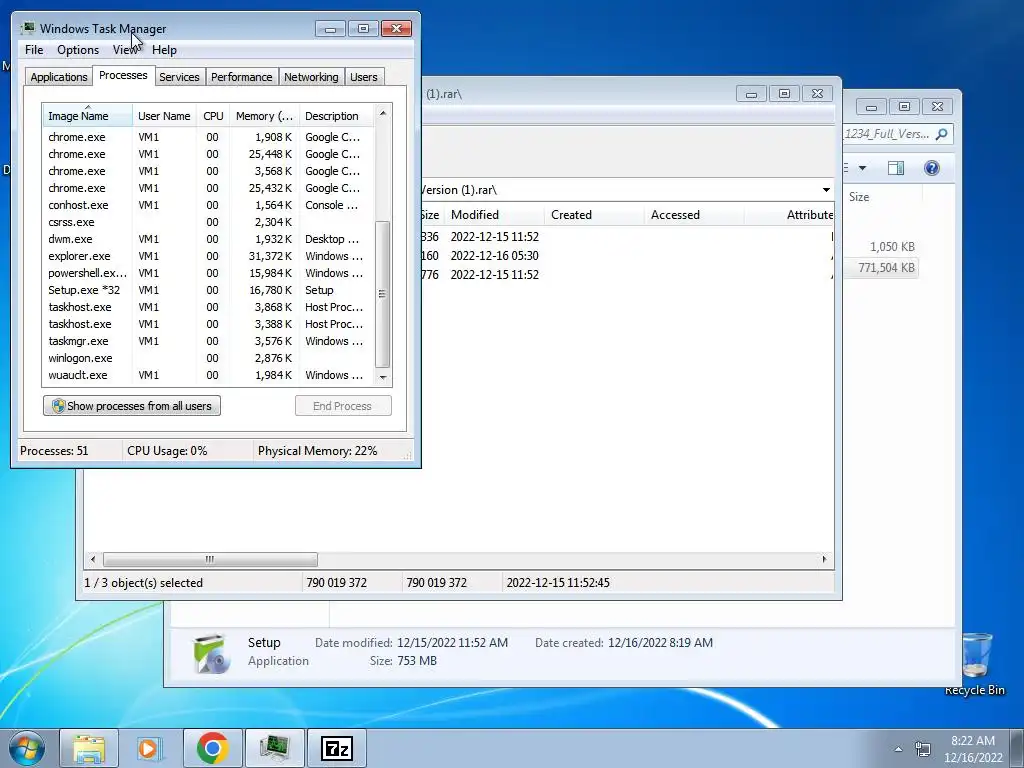Click the network tray icon
1024x768 pixels.
click(923, 748)
